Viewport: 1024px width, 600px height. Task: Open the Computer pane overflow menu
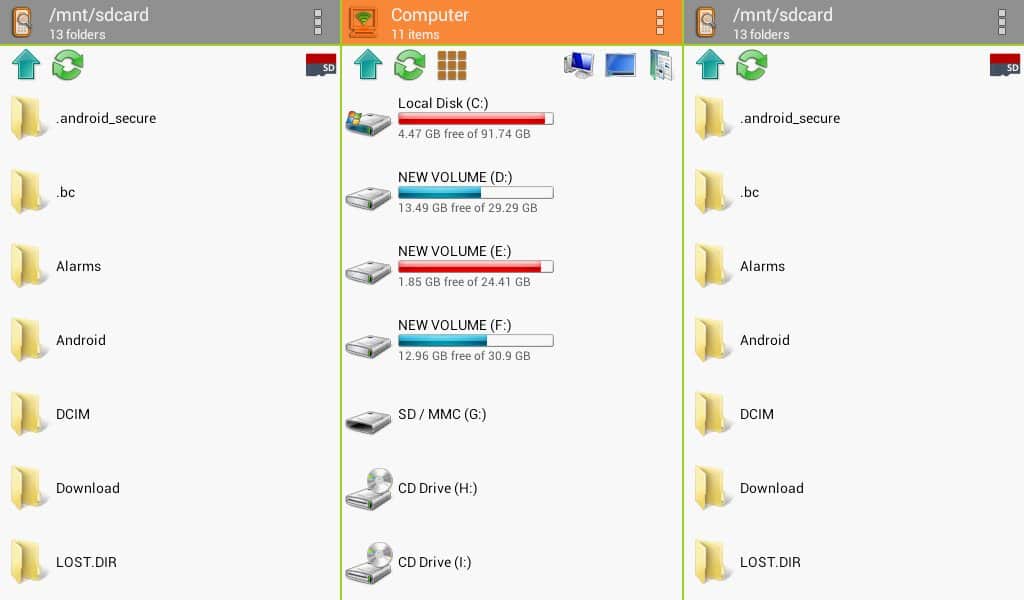(660, 22)
